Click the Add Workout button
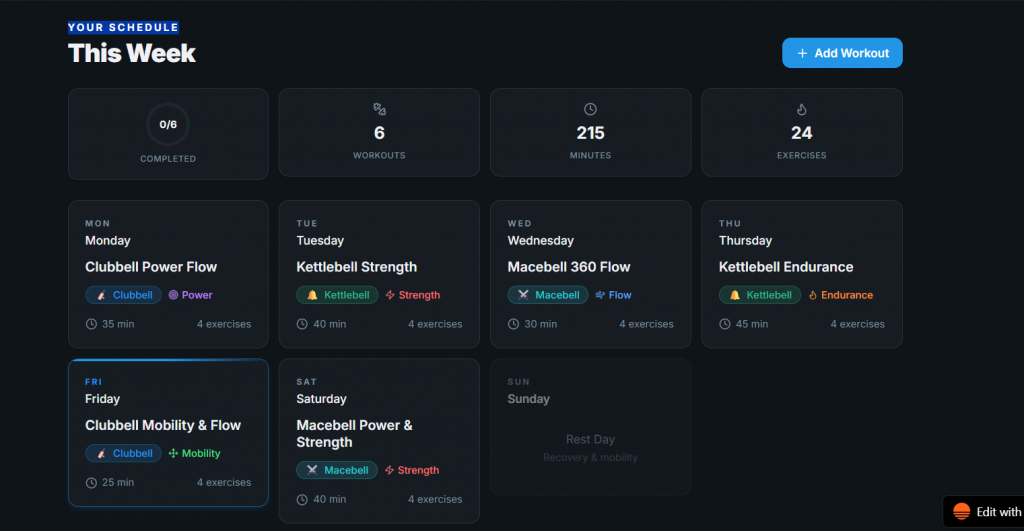 pos(842,53)
